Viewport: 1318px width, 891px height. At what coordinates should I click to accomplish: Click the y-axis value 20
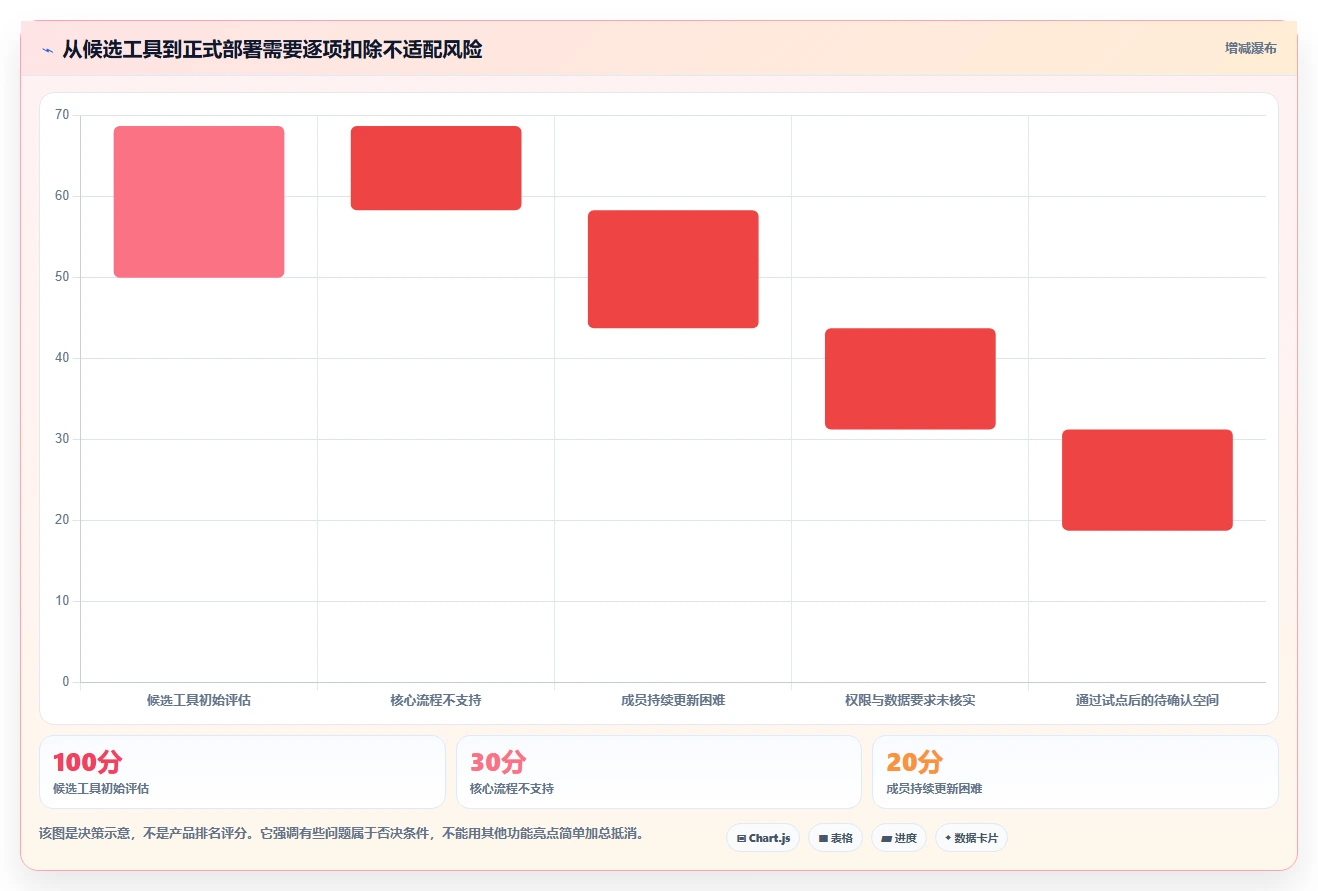click(62, 520)
